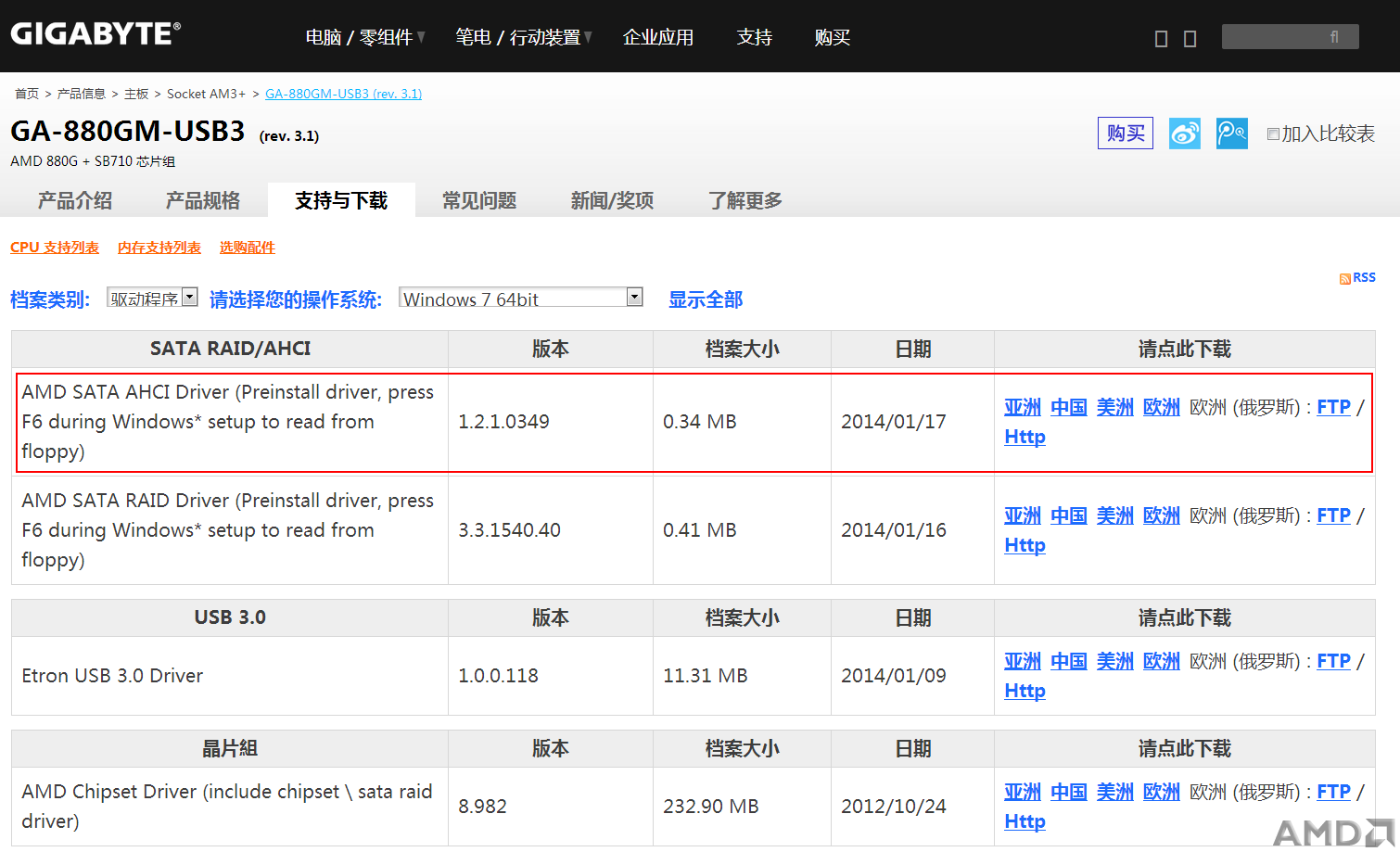The width and height of the screenshot is (1400, 852).
Task: Click FTP link for SATA RAID driver
Action: click(x=1334, y=515)
